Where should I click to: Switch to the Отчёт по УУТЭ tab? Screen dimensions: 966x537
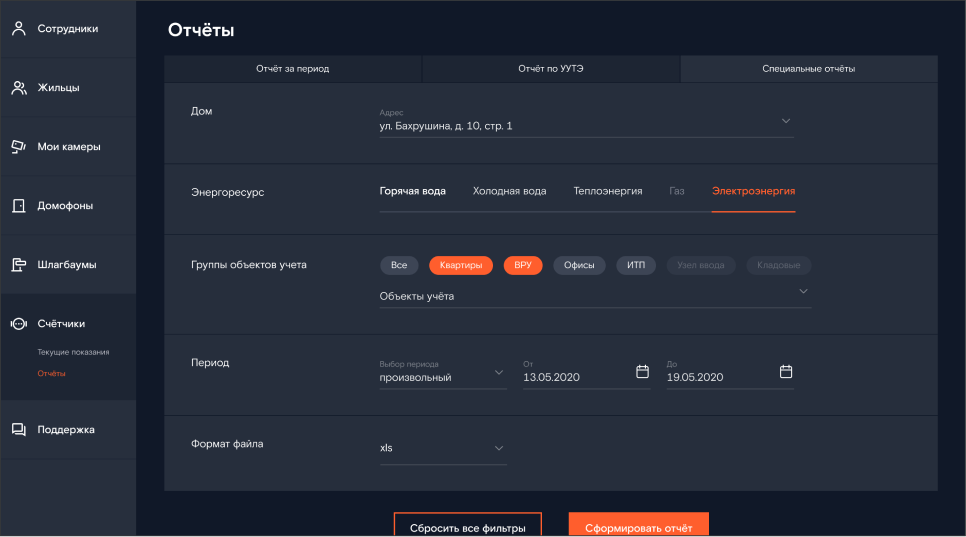point(551,69)
